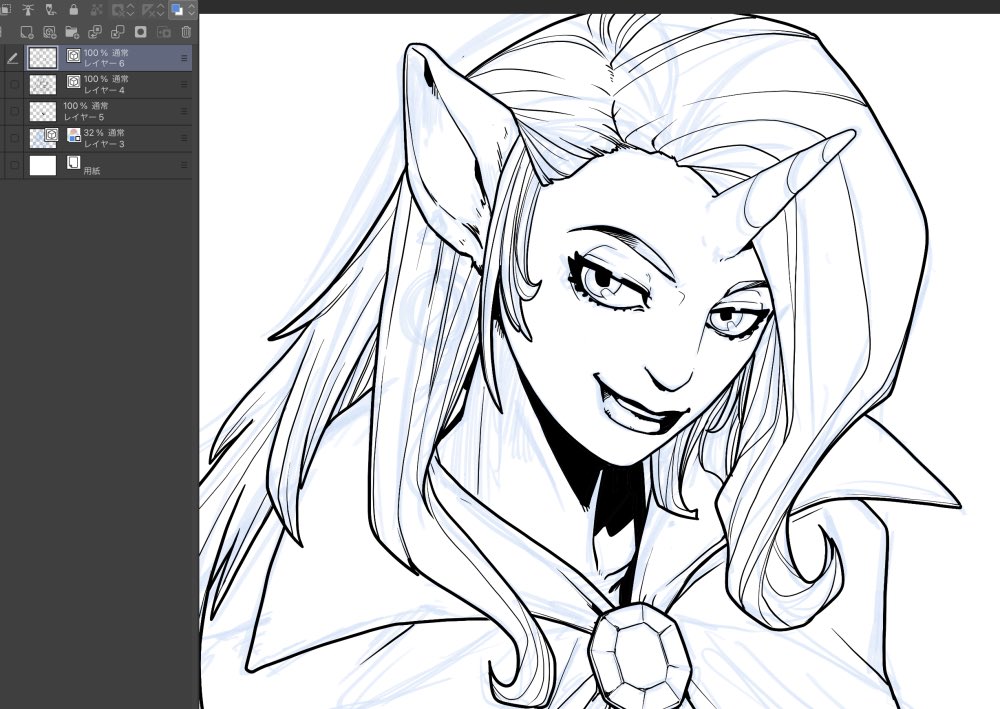Transfer to lower layer icon
1000x709 pixels.
(94, 32)
